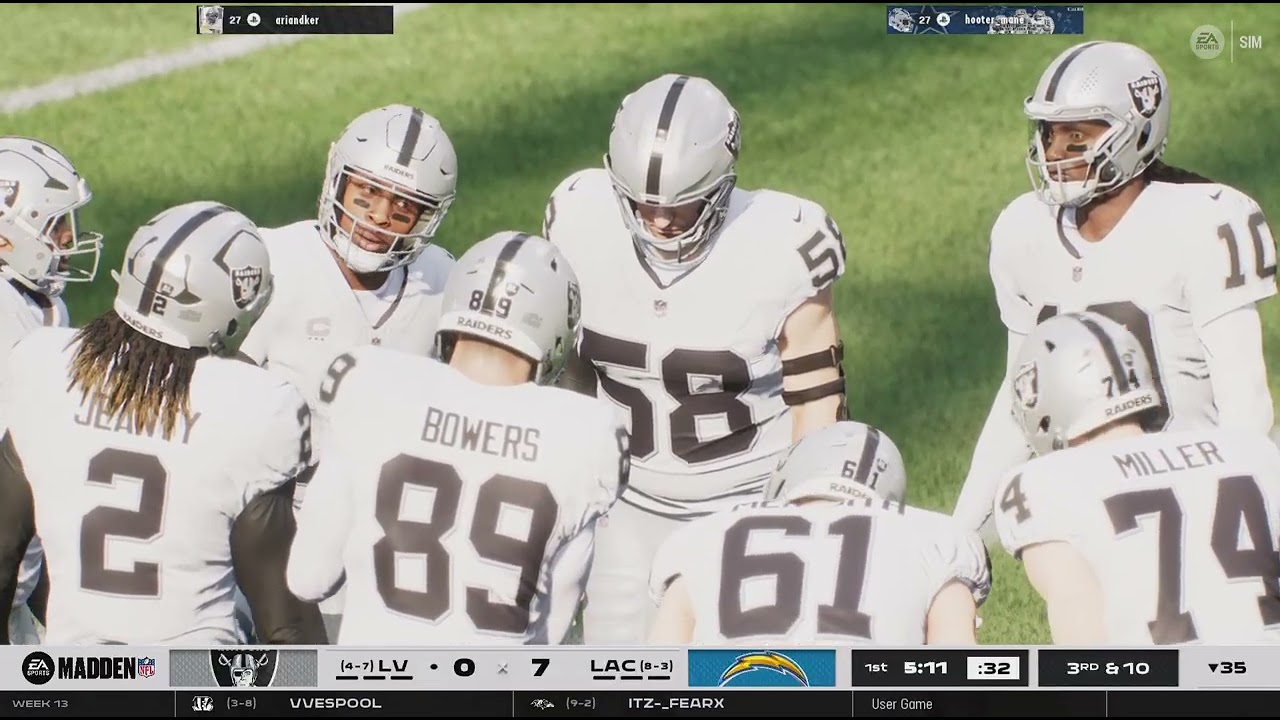The height and width of the screenshot is (720, 1280).
Task: Click the :32 play clock box
Action: [993, 668]
